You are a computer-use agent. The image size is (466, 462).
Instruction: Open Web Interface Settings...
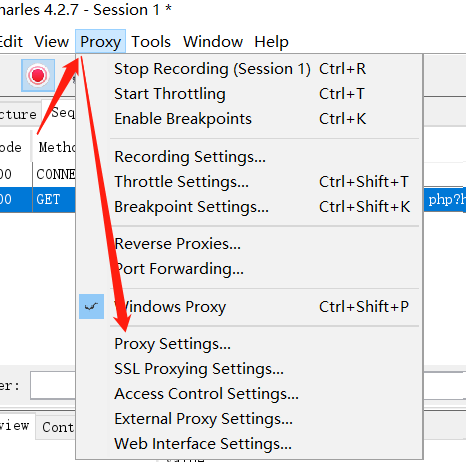(x=249, y=444)
